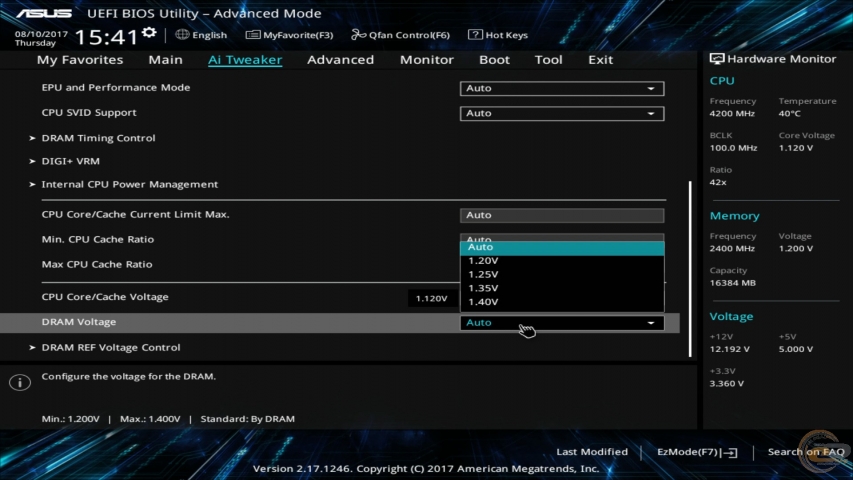Click the DRAM Voltage dropdown arrow
853x480 pixels.
pyautogui.click(x=651, y=323)
